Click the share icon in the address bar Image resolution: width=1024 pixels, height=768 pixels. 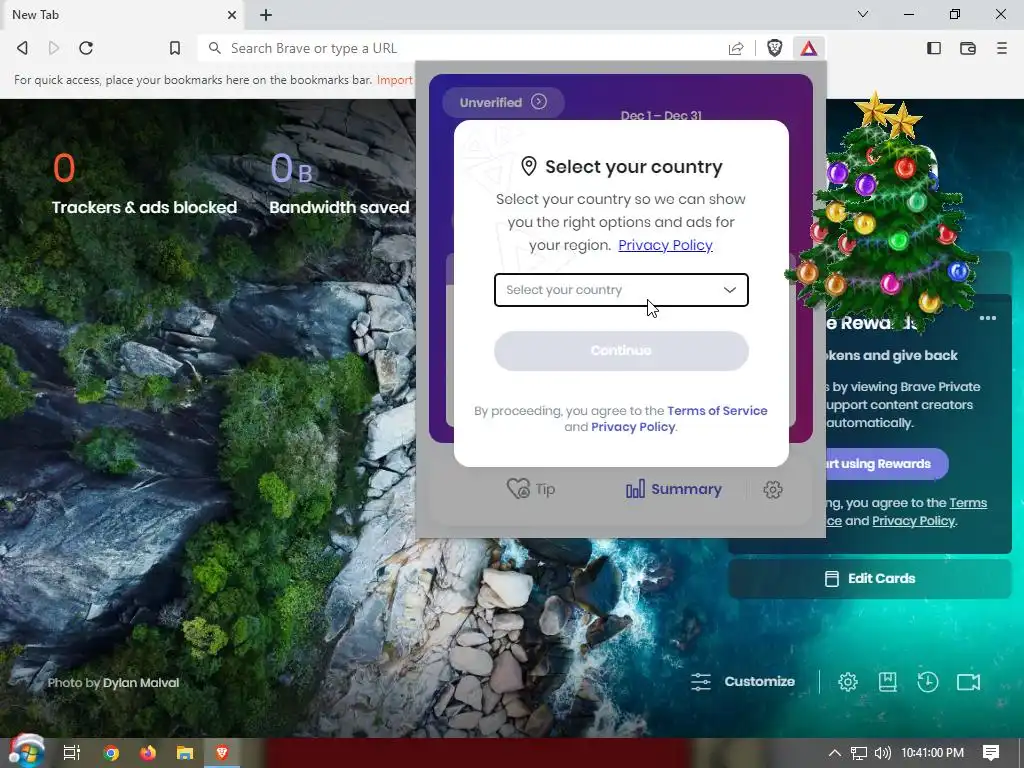tap(736, 48)
